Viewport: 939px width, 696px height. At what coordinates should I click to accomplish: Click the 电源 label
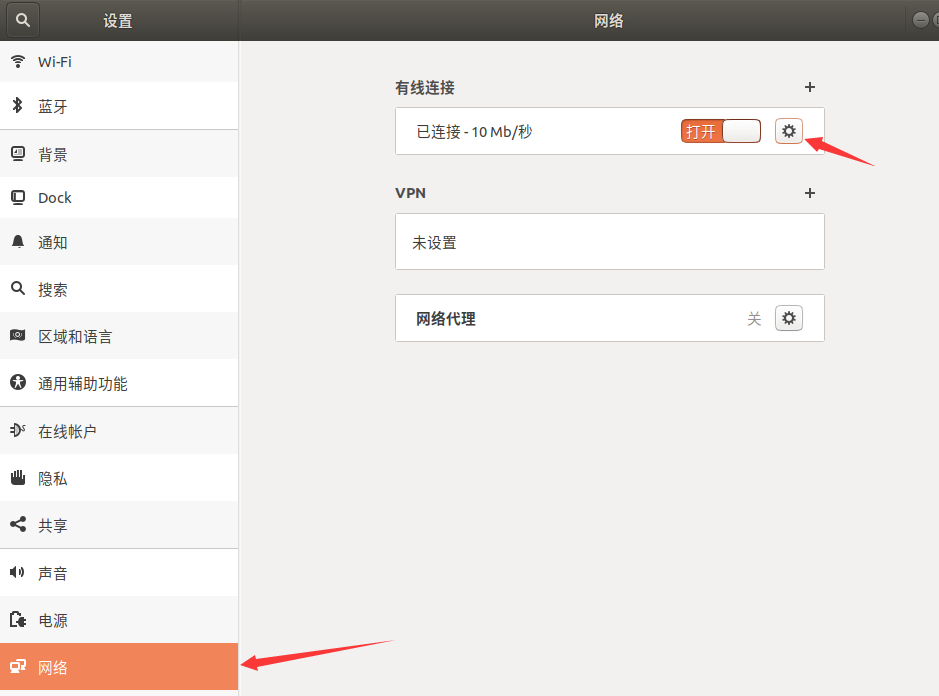[53, 620]
